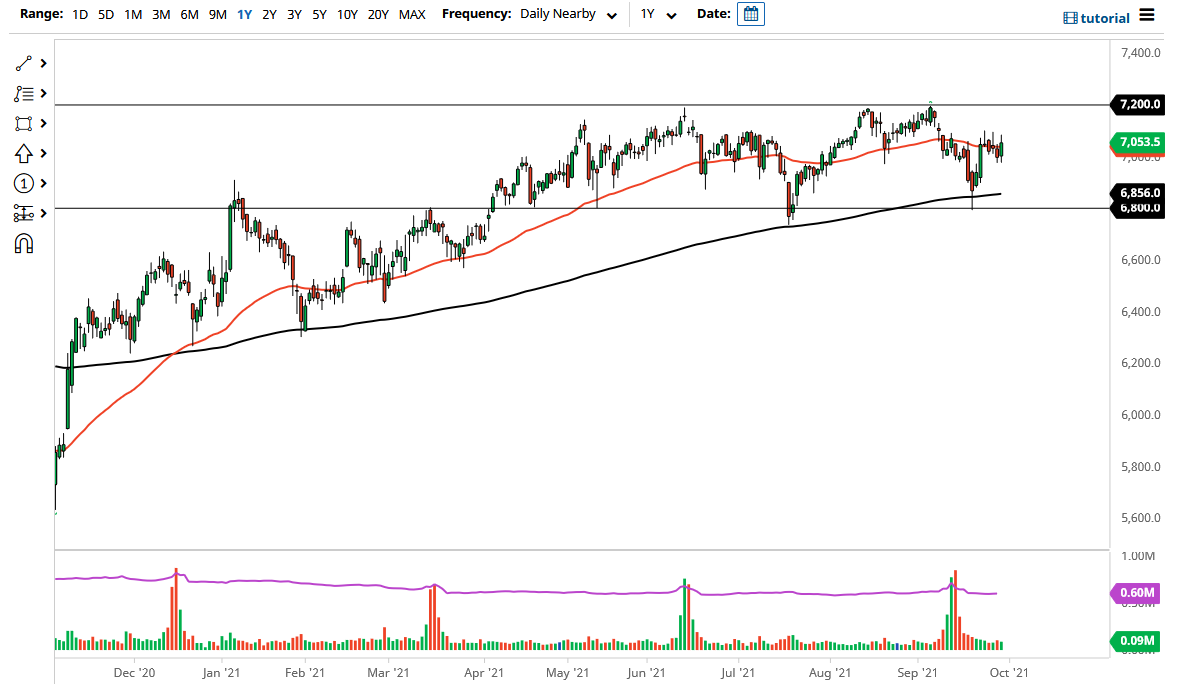Select the numbered callout tool
1177x695 pixels.
[24, 183]
